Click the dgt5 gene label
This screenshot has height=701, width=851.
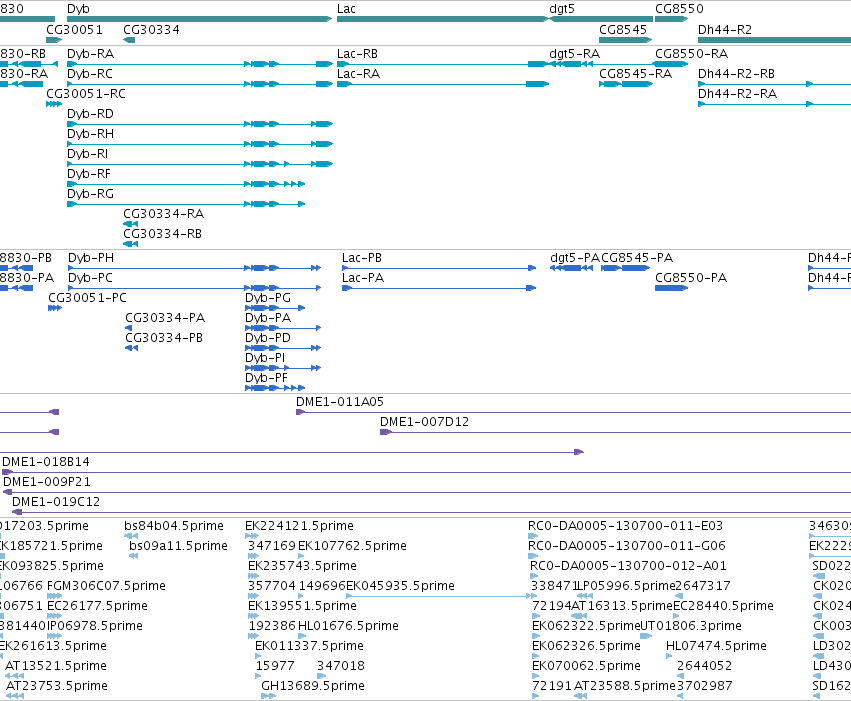tap(562, 9)
